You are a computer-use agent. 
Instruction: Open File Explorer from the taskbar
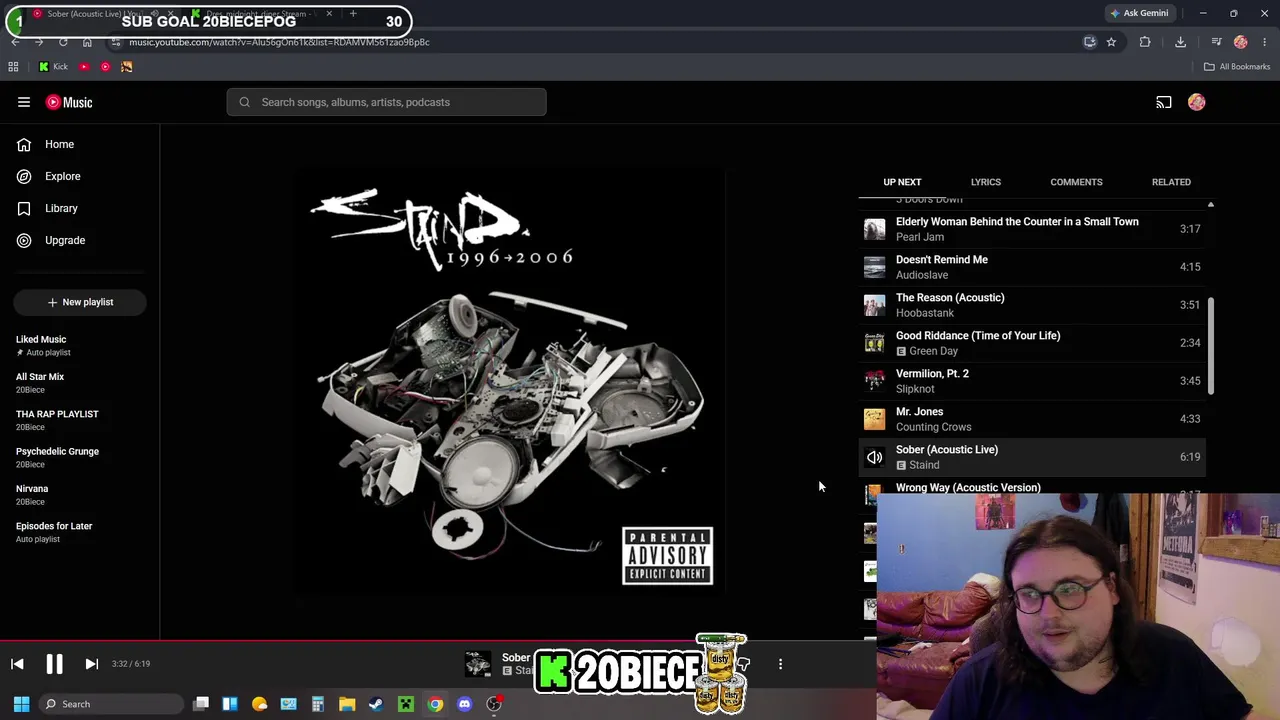click(347, 704)
